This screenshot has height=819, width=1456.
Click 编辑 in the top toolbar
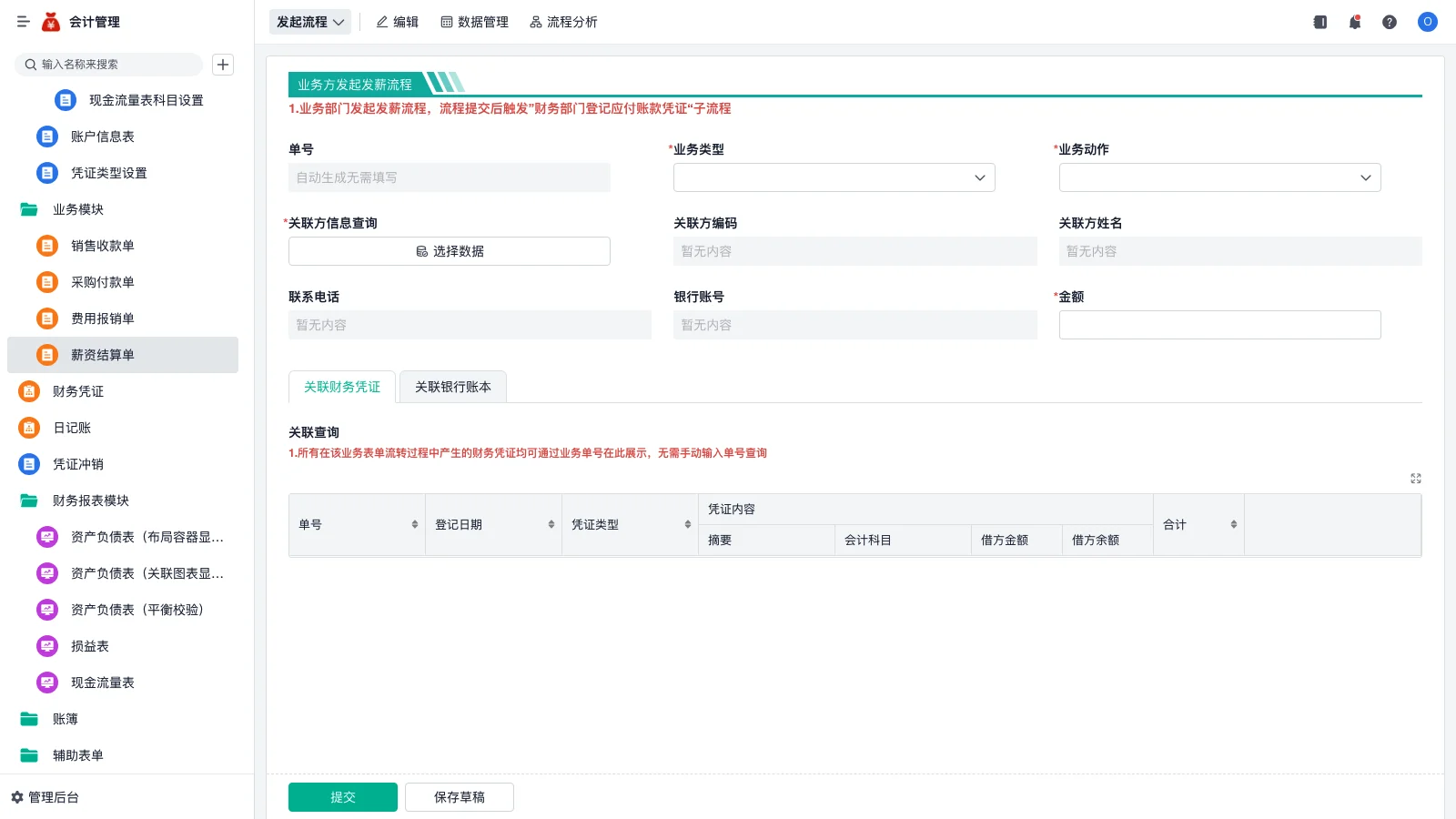[398, 22]
